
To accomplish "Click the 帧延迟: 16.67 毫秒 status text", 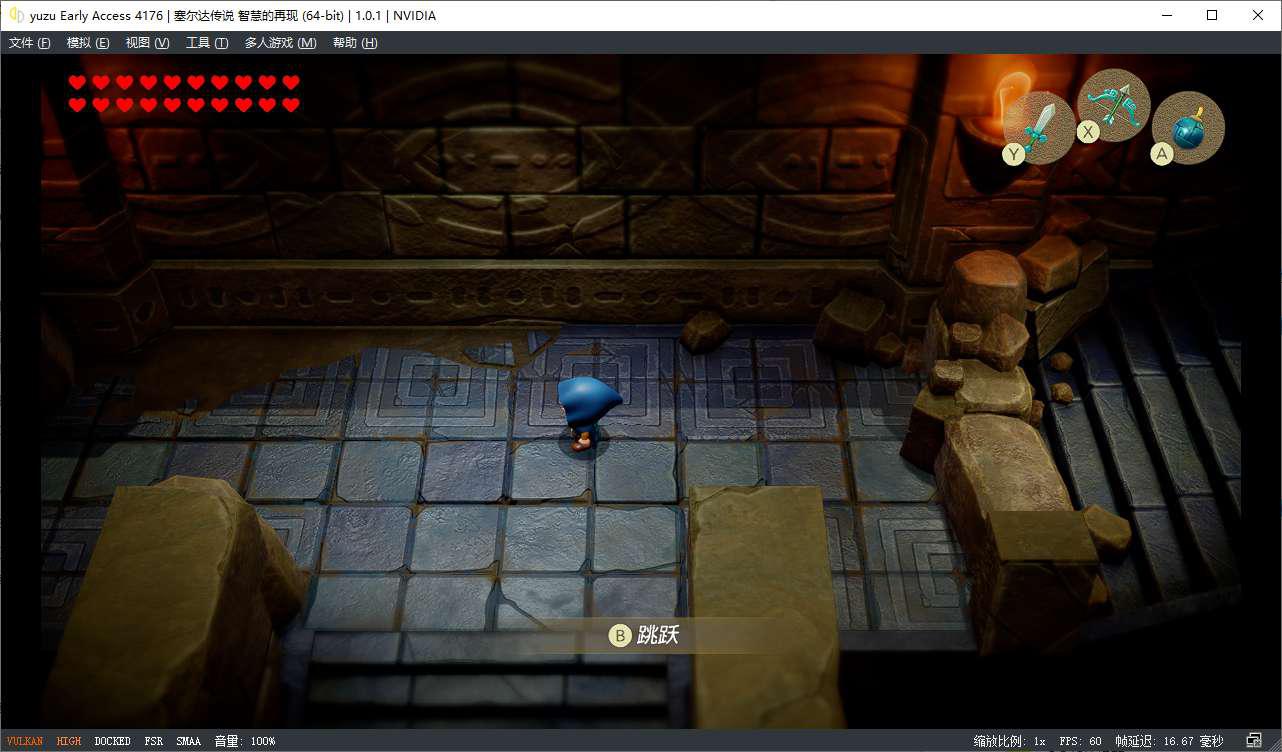I will click(1168, 741).
